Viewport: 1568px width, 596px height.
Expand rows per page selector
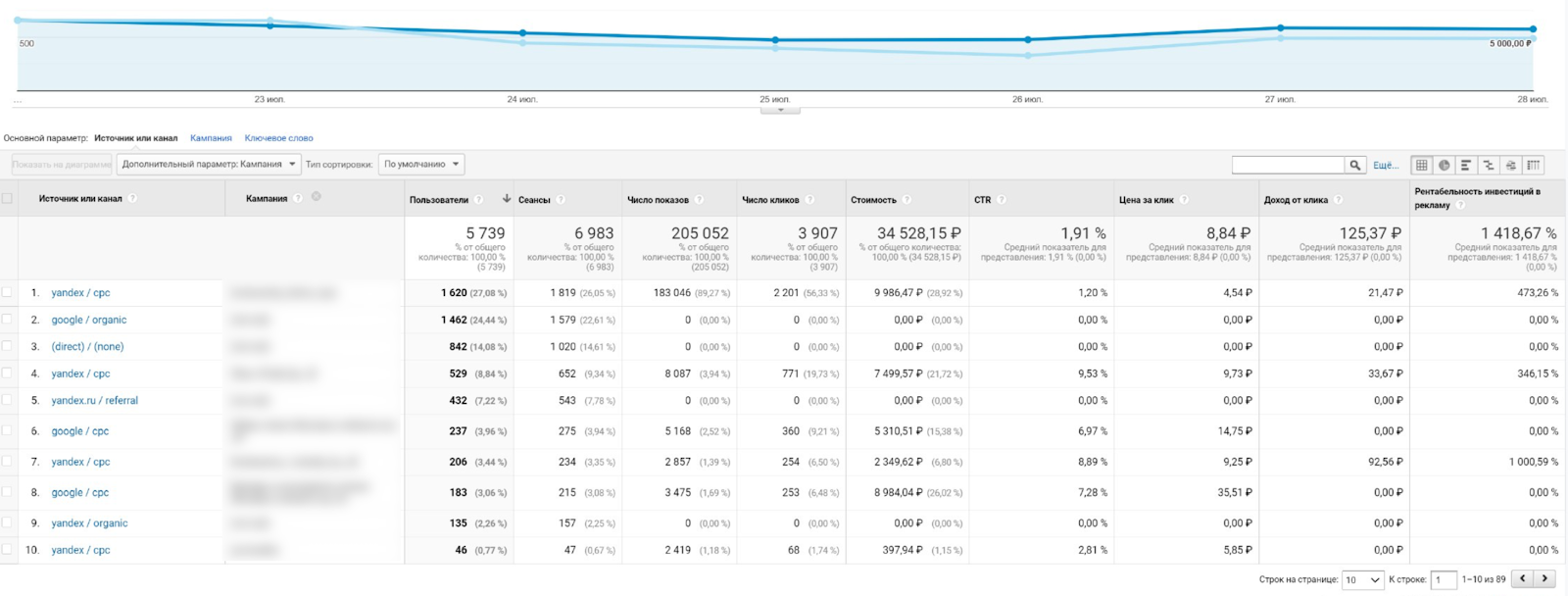[1362, 580]
